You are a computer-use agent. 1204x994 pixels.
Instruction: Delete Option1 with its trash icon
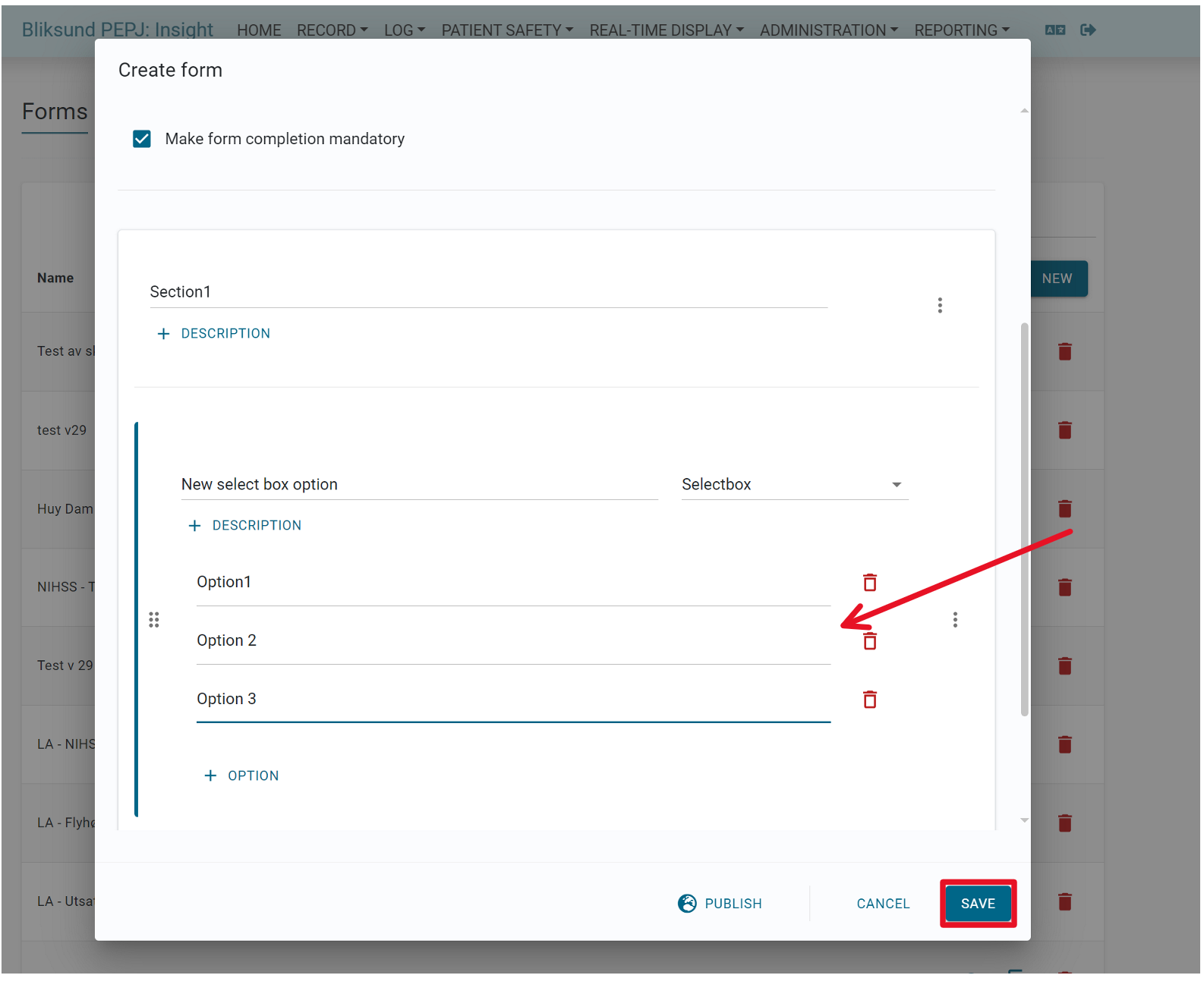coord(870,582)
